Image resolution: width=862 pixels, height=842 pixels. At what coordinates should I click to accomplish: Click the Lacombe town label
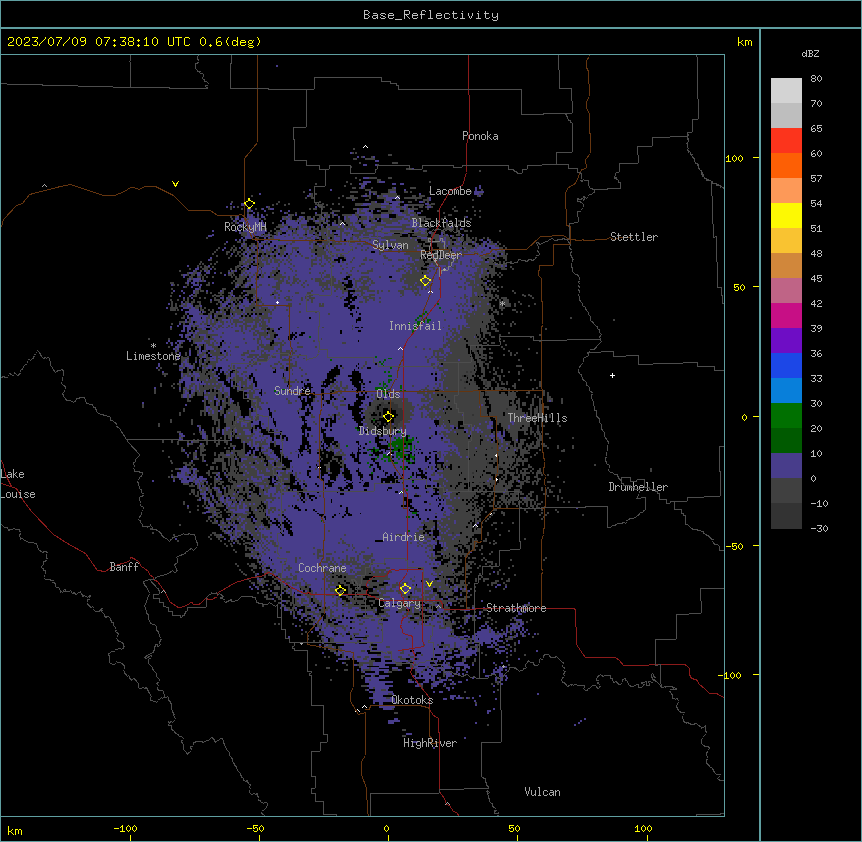point(450,191)
